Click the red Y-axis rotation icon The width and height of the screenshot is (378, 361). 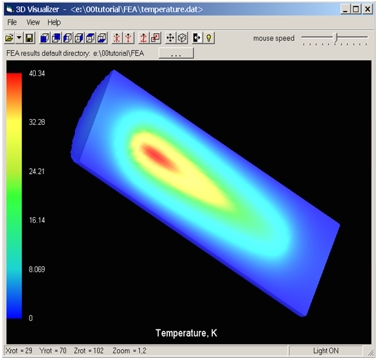tap(128, 38)
